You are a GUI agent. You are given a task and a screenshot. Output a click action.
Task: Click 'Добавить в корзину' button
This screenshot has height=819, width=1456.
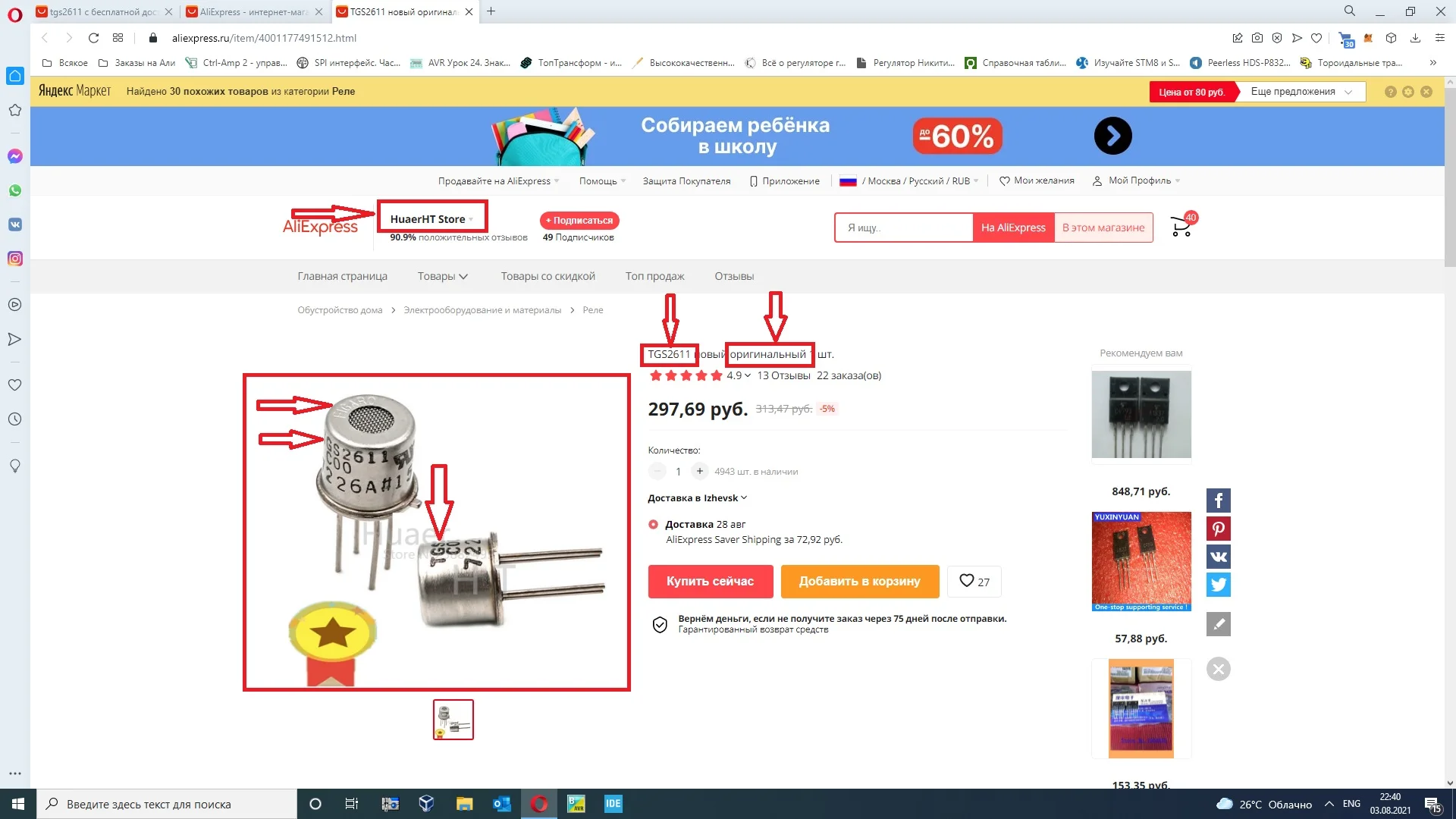click(x=859, y=582)
